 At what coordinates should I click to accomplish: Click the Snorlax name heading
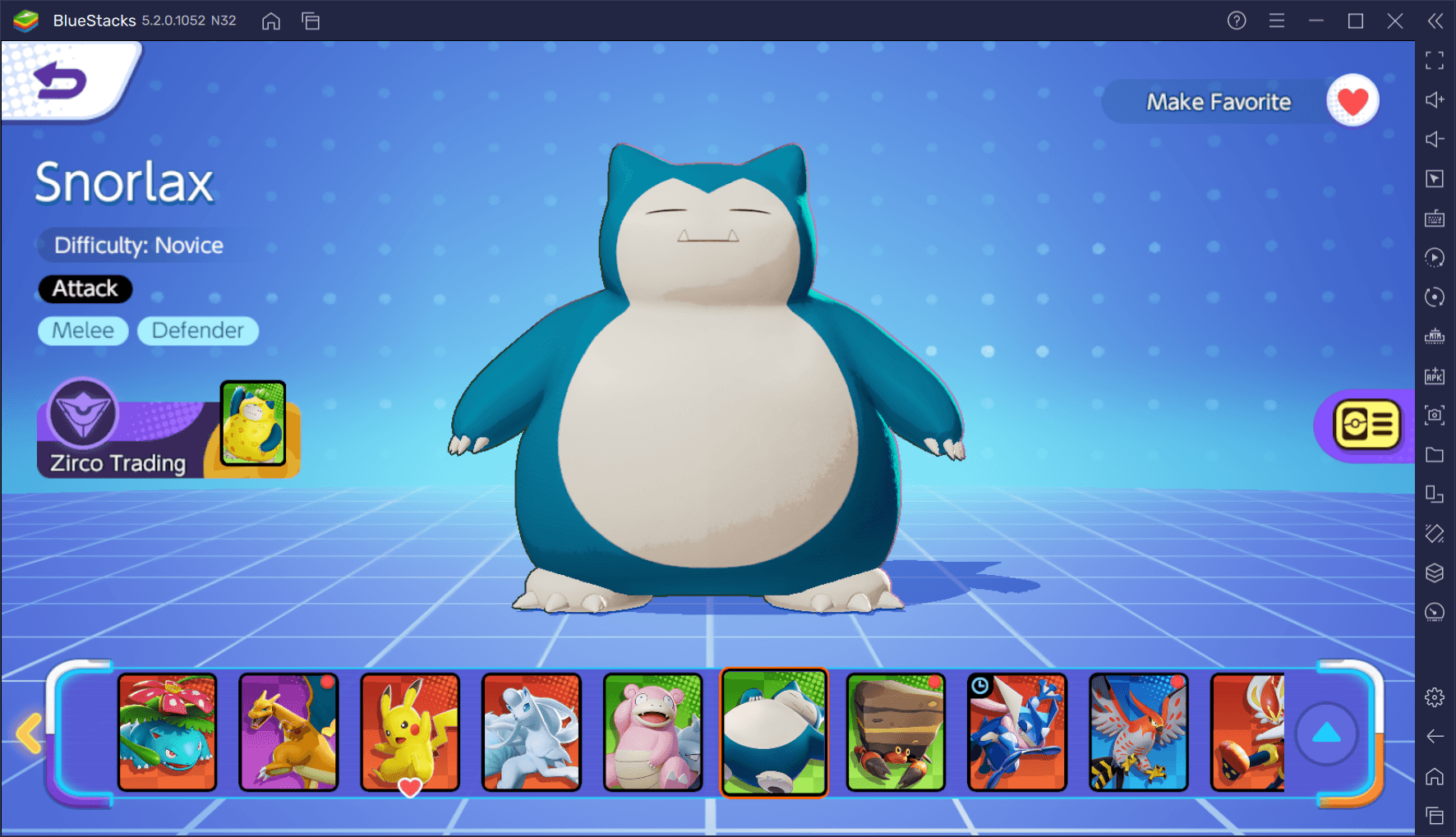click(124, 182)
